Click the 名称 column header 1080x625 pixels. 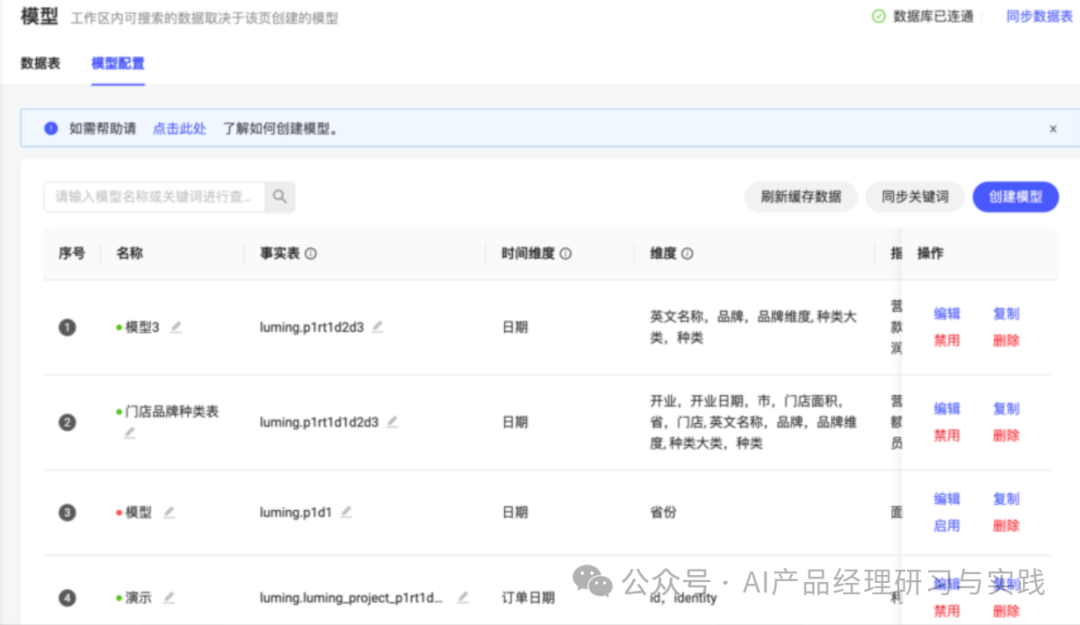coord(129,254)
